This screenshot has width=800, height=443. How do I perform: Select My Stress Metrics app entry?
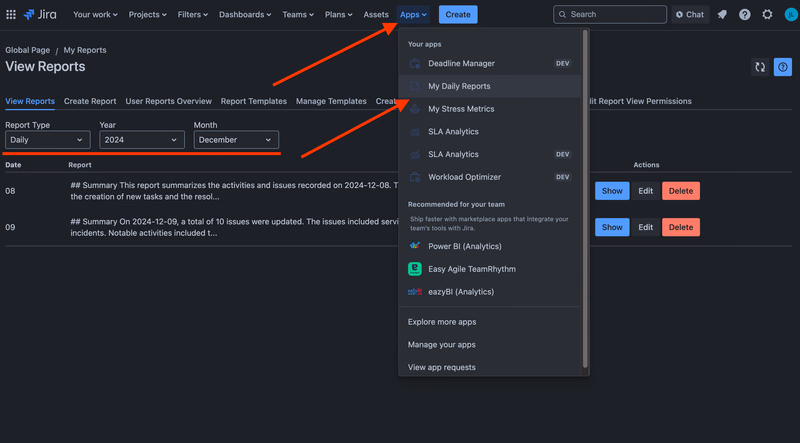(490, 109)
